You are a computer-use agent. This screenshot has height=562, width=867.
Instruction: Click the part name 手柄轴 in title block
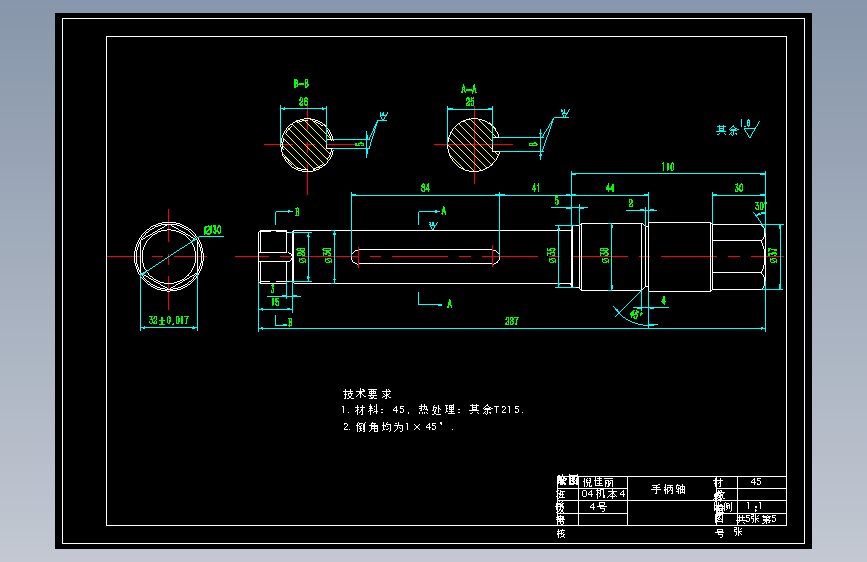click(668, 489)
